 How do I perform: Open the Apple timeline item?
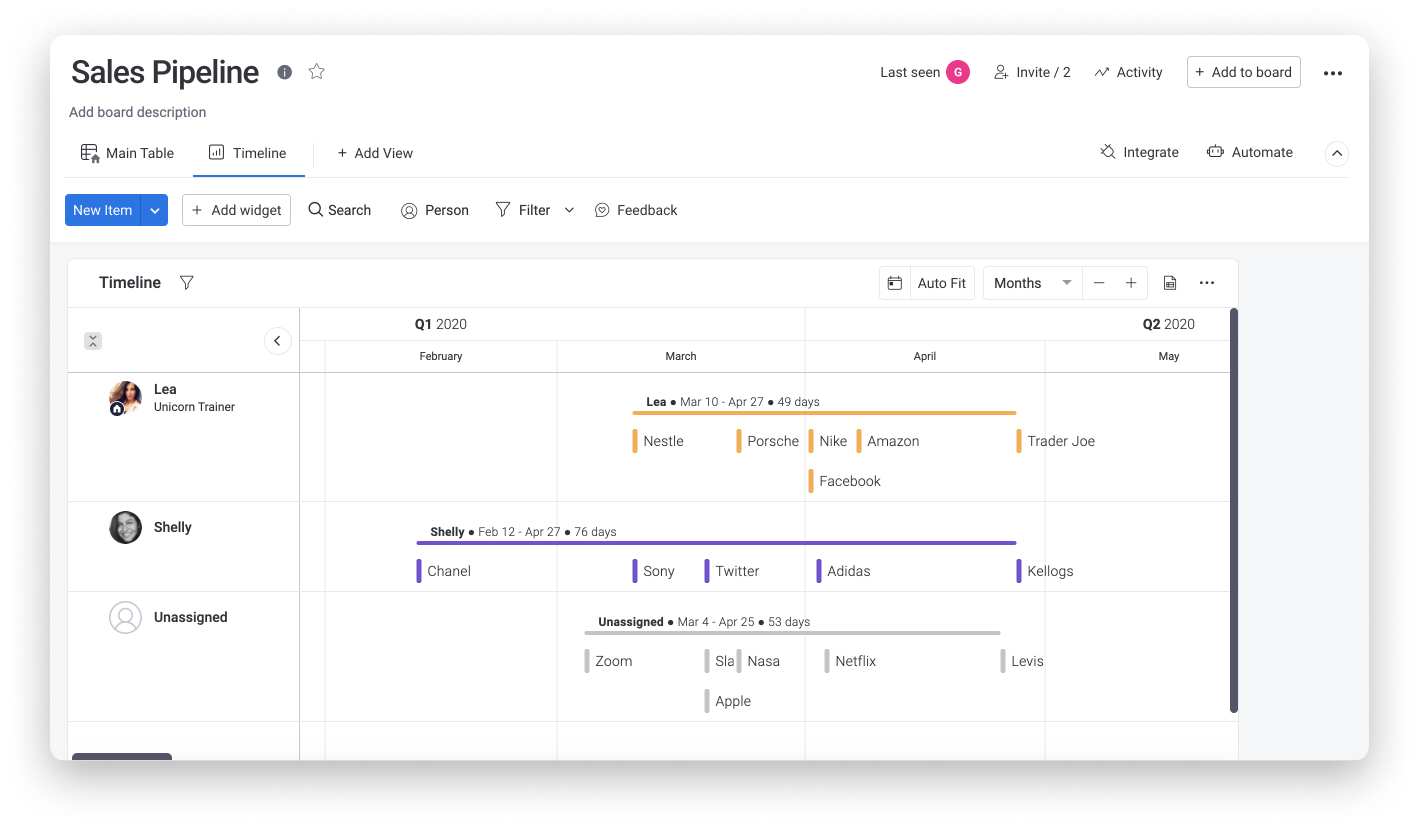728,701
